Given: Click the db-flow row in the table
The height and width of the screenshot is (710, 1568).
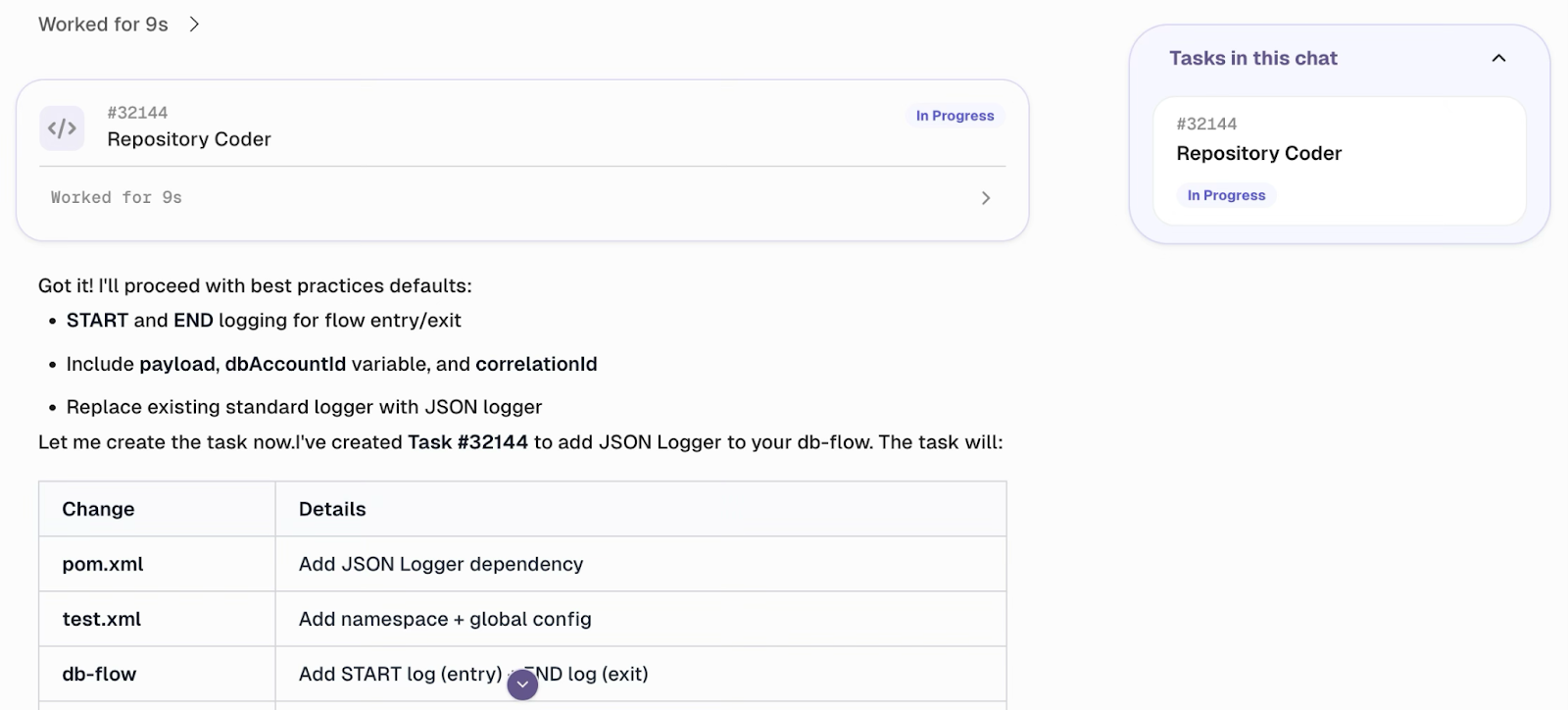Looking at the screenshot, I should click(x=98, y=673).
